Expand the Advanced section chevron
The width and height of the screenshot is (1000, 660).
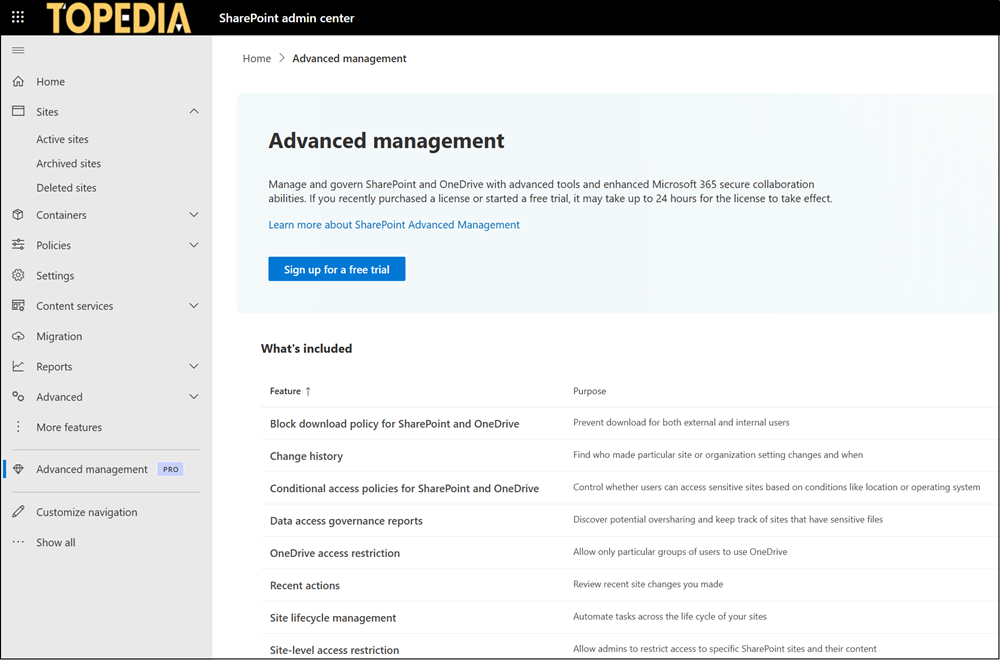point(193,396)
